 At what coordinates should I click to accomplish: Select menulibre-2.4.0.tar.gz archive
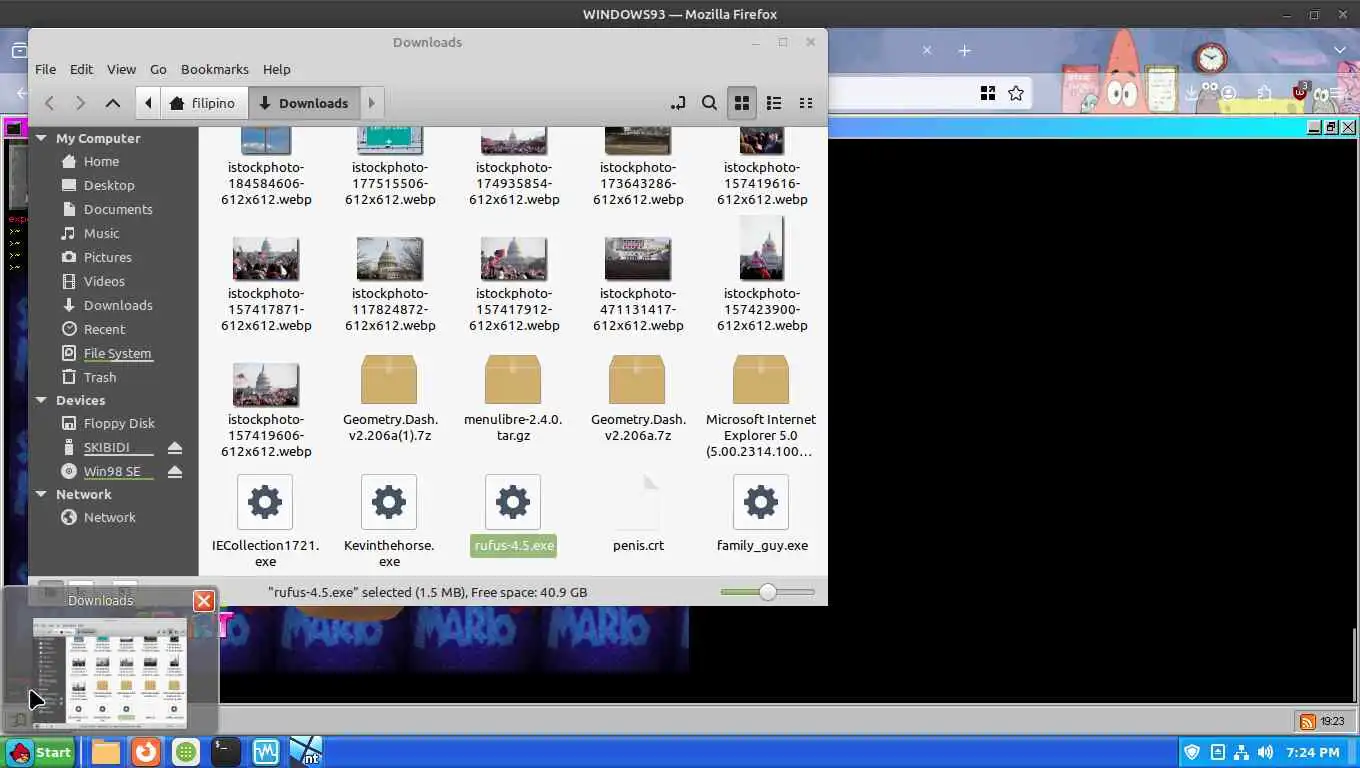(513, 379)
